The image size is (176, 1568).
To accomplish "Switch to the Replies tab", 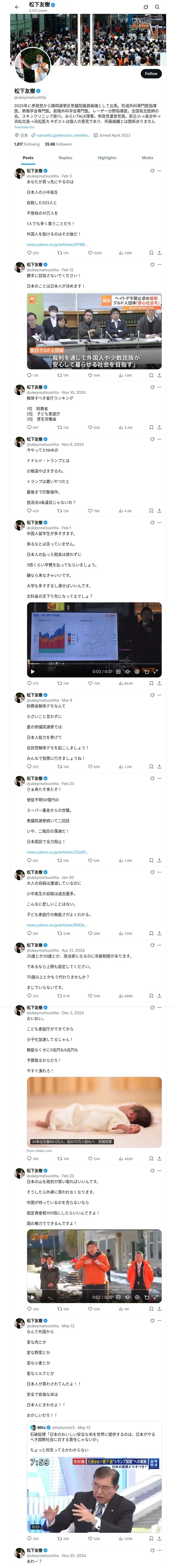I will click(x=65, y=158).
